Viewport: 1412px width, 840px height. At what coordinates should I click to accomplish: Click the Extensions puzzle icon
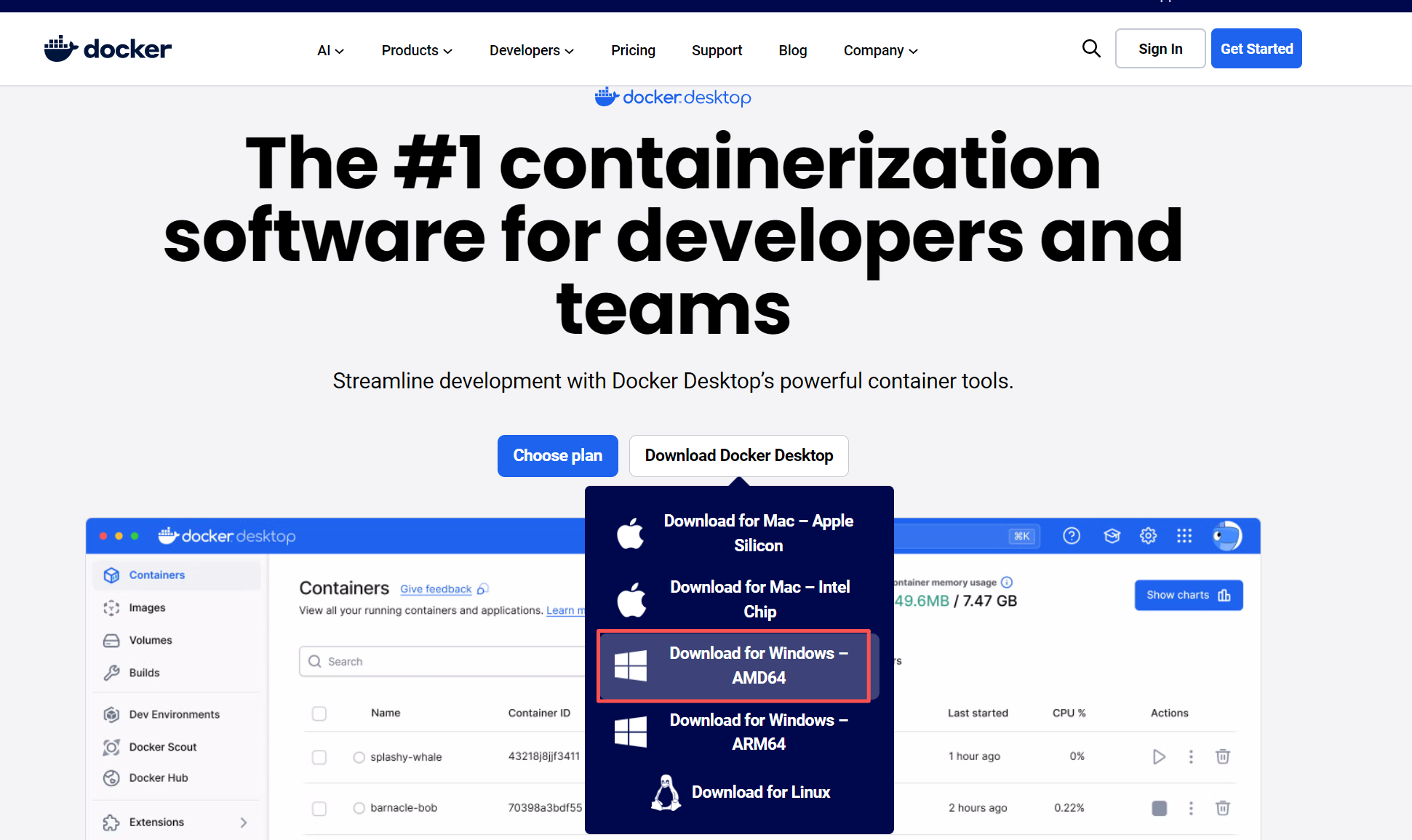point(111,823)
